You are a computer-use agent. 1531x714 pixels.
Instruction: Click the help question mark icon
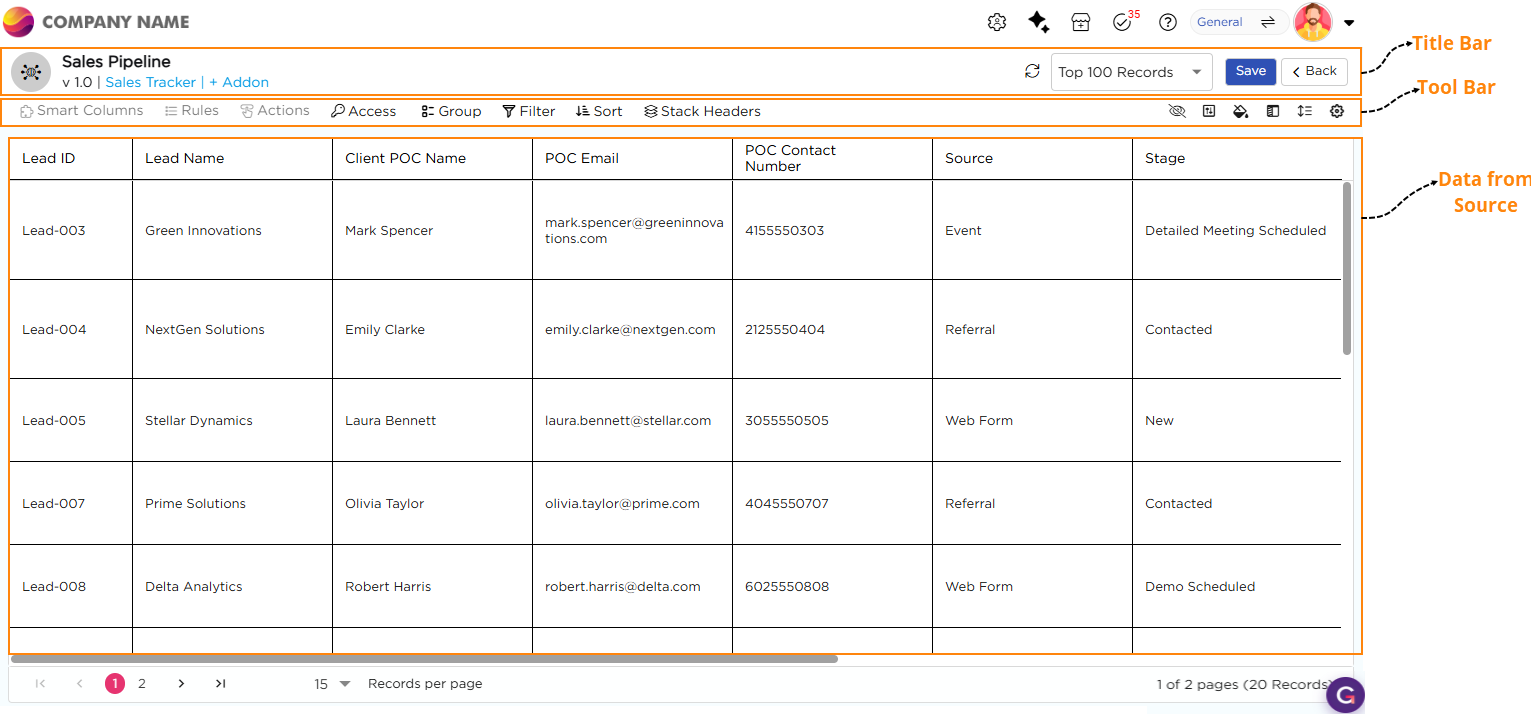pos(1167,22)
